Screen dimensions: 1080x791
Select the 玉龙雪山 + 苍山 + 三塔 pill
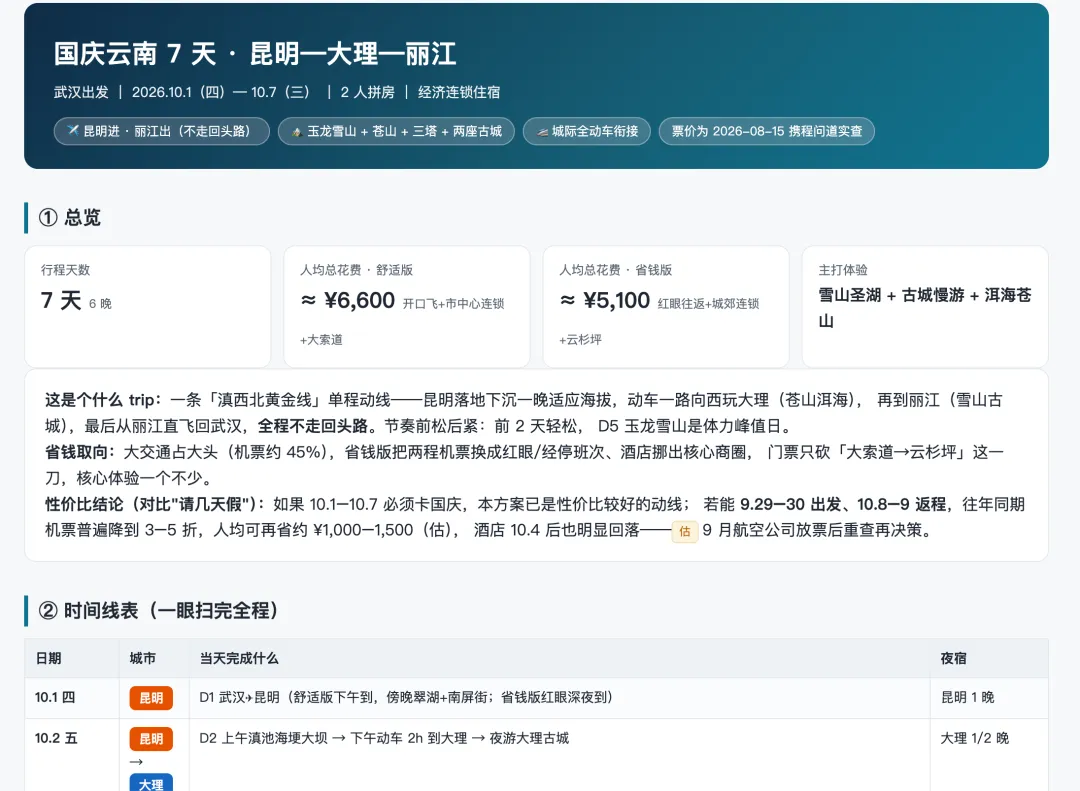tap(396, 131)
